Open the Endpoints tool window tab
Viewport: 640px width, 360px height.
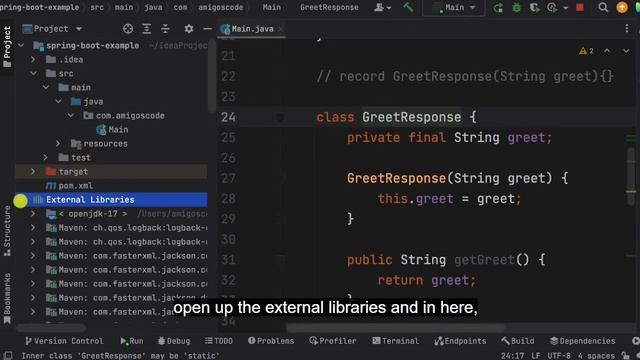pyautogui.click(x=460, y=341)
